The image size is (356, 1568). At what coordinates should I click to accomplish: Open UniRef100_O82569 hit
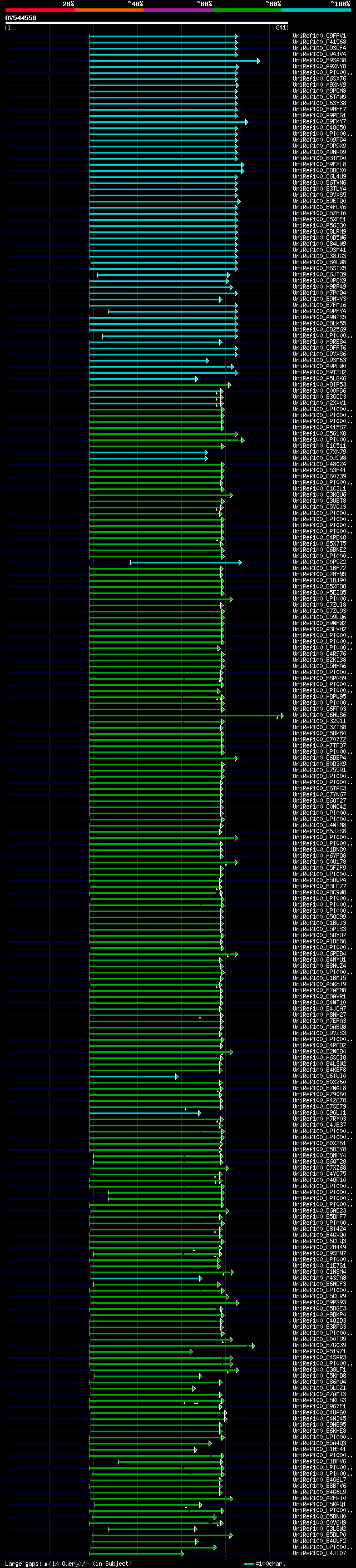coord(319,329)
